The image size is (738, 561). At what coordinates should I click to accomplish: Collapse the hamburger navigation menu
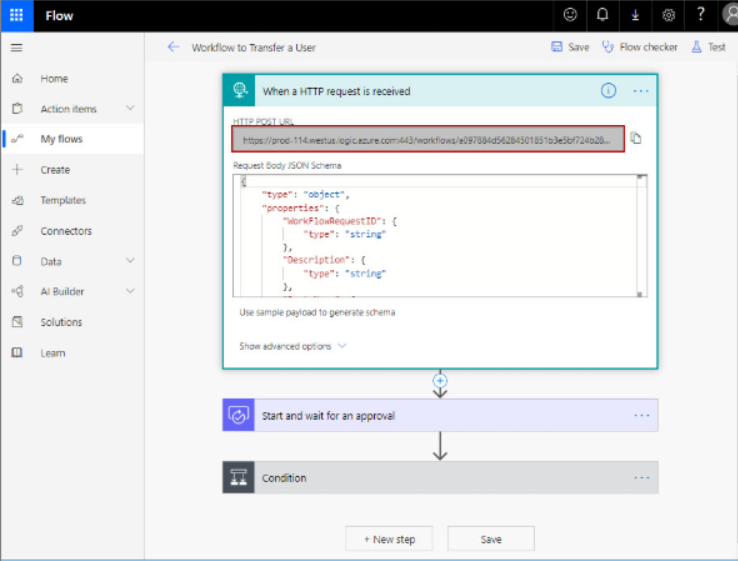click(16, 48)
